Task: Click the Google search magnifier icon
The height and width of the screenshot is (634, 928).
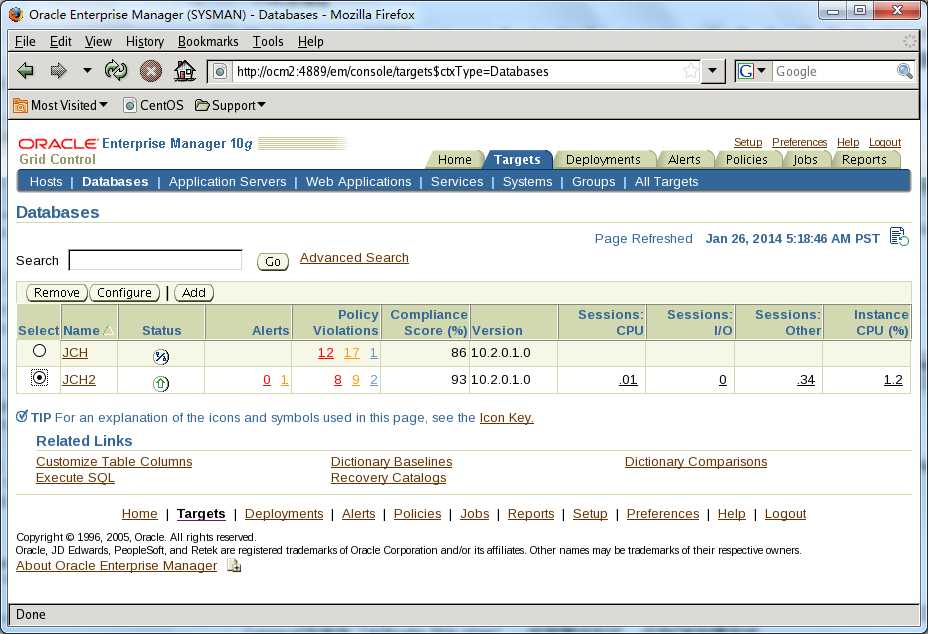Action: [904, 72]
